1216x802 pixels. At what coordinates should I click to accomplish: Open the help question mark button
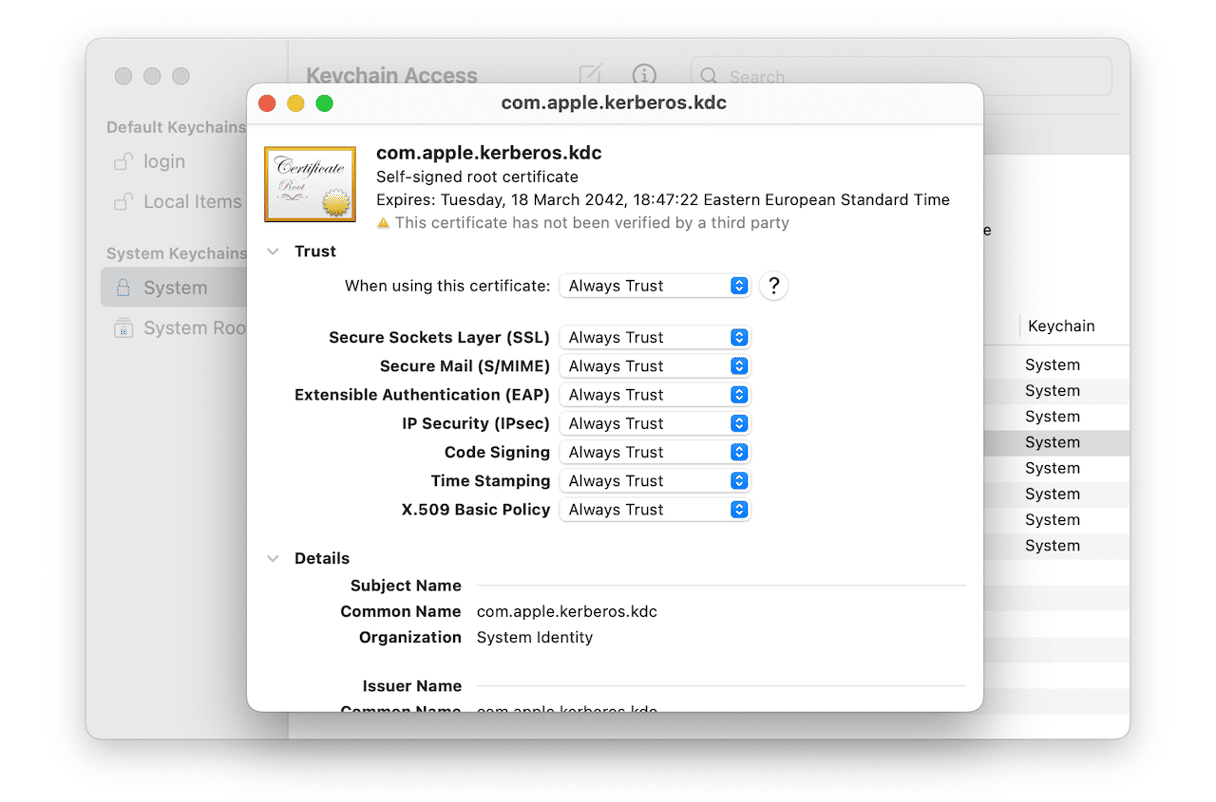click(x=773, y=286)
